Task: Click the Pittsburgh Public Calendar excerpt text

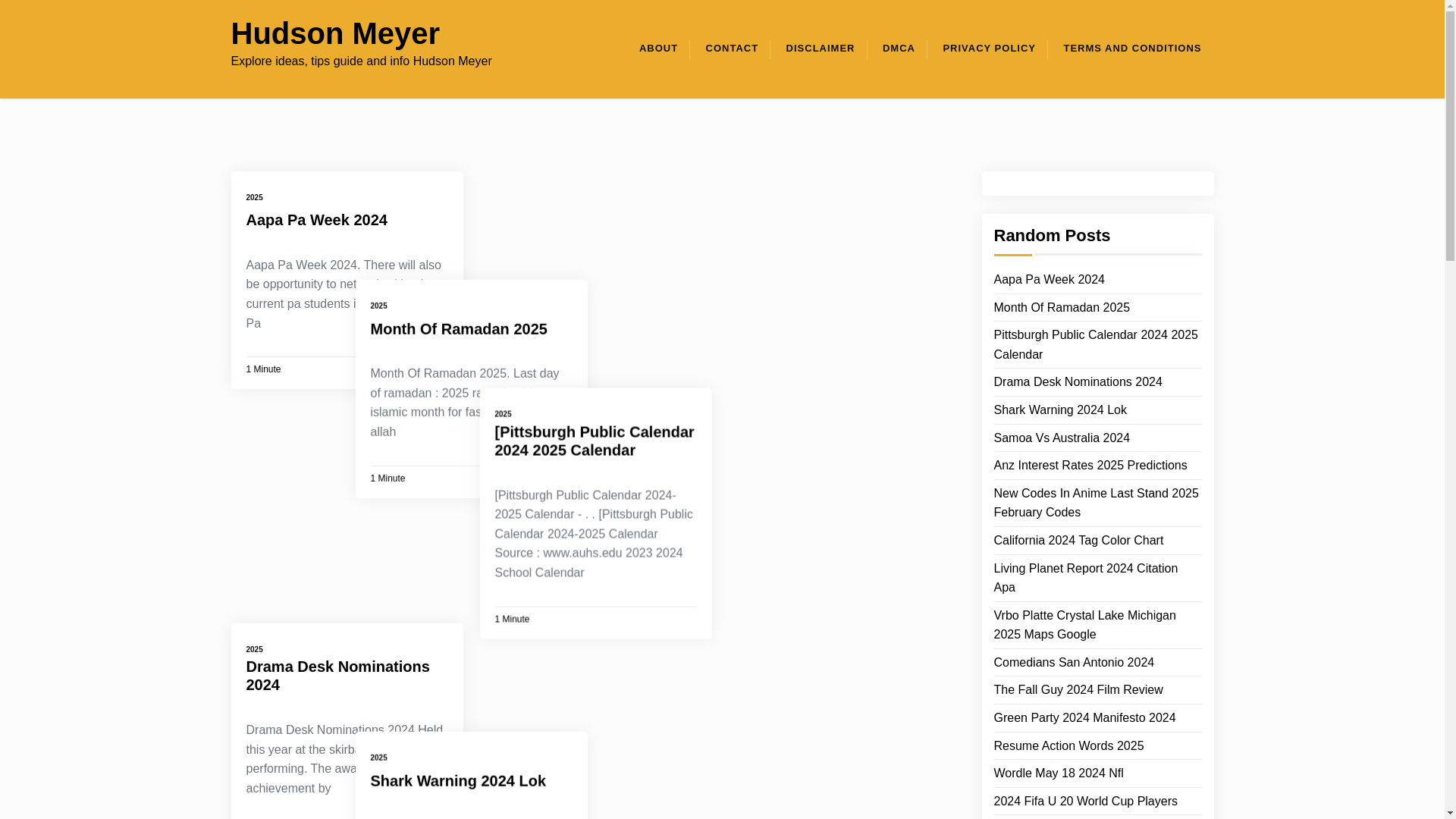Action: pos(594,534)
